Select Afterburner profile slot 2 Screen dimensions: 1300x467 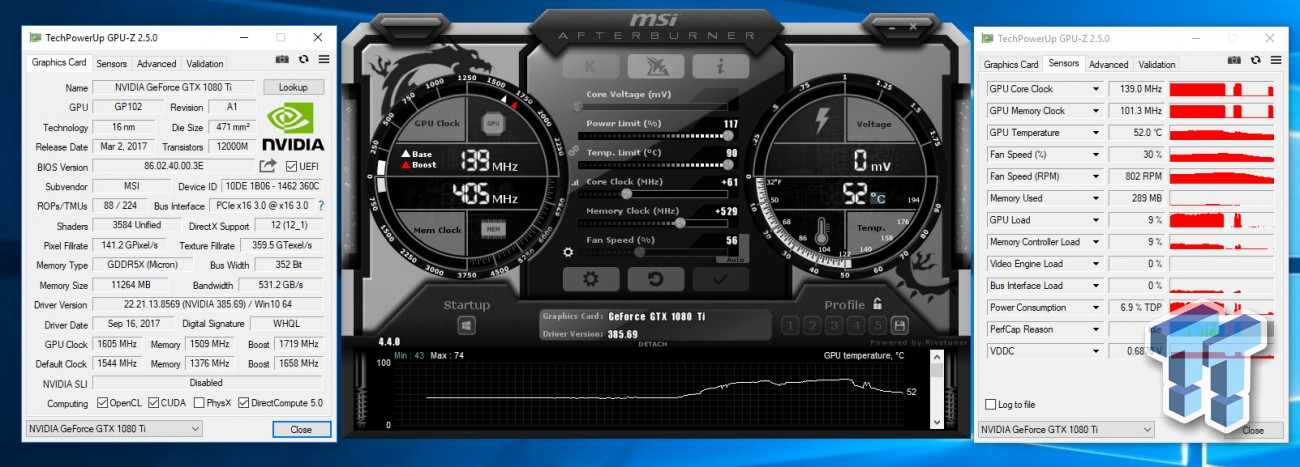pyautogui.click(x=811, y=326)
